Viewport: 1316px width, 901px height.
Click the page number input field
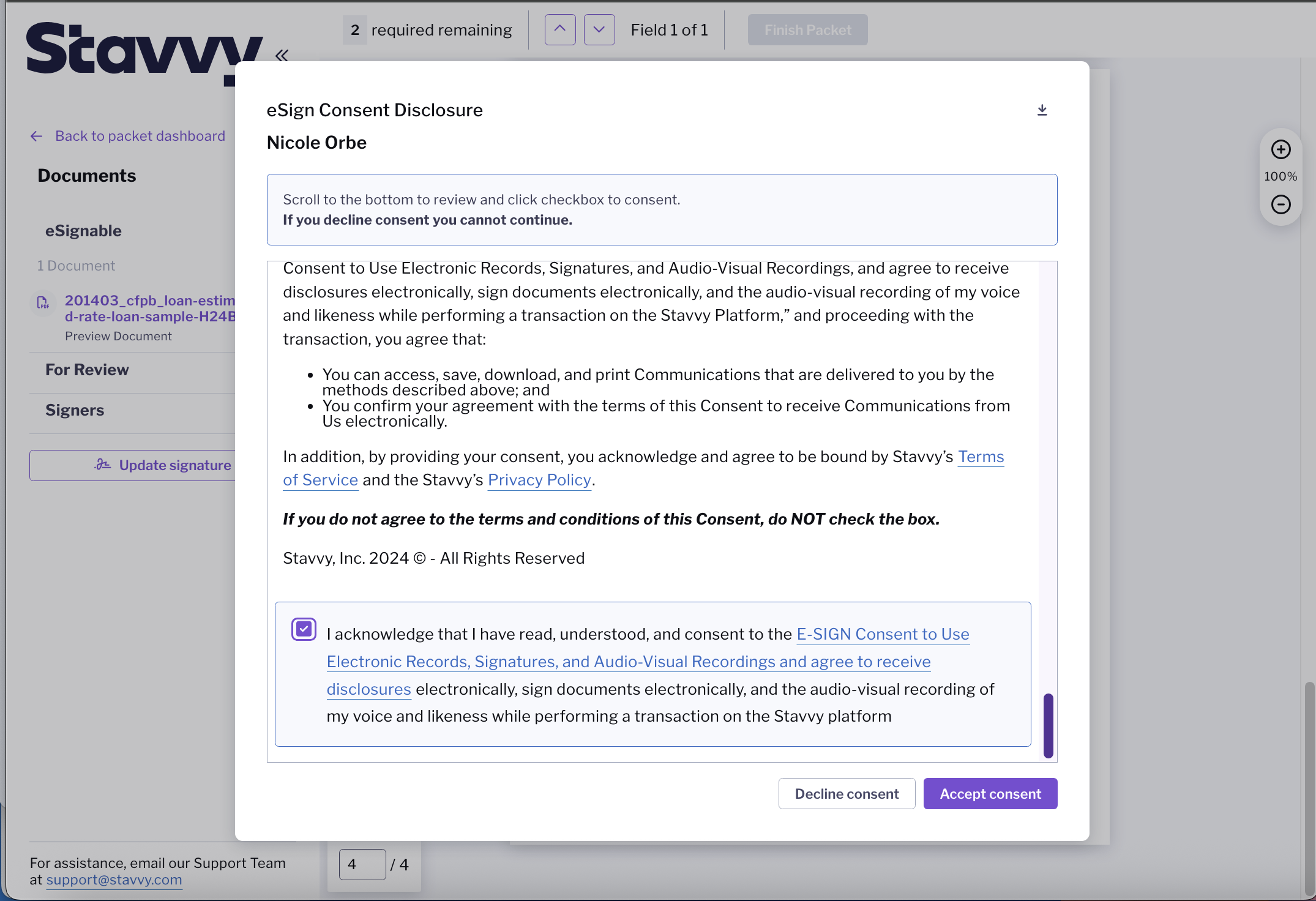click(x=362, y=864)
